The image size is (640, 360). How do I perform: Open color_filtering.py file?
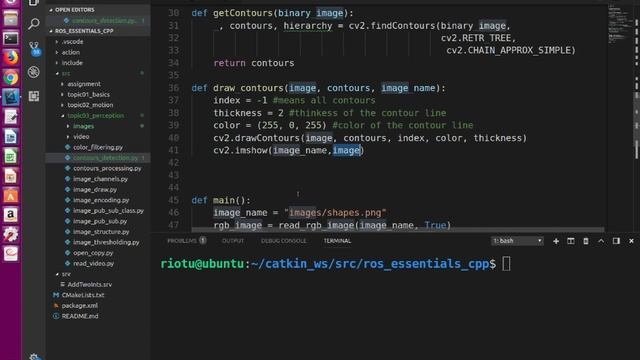click(98, 147)
